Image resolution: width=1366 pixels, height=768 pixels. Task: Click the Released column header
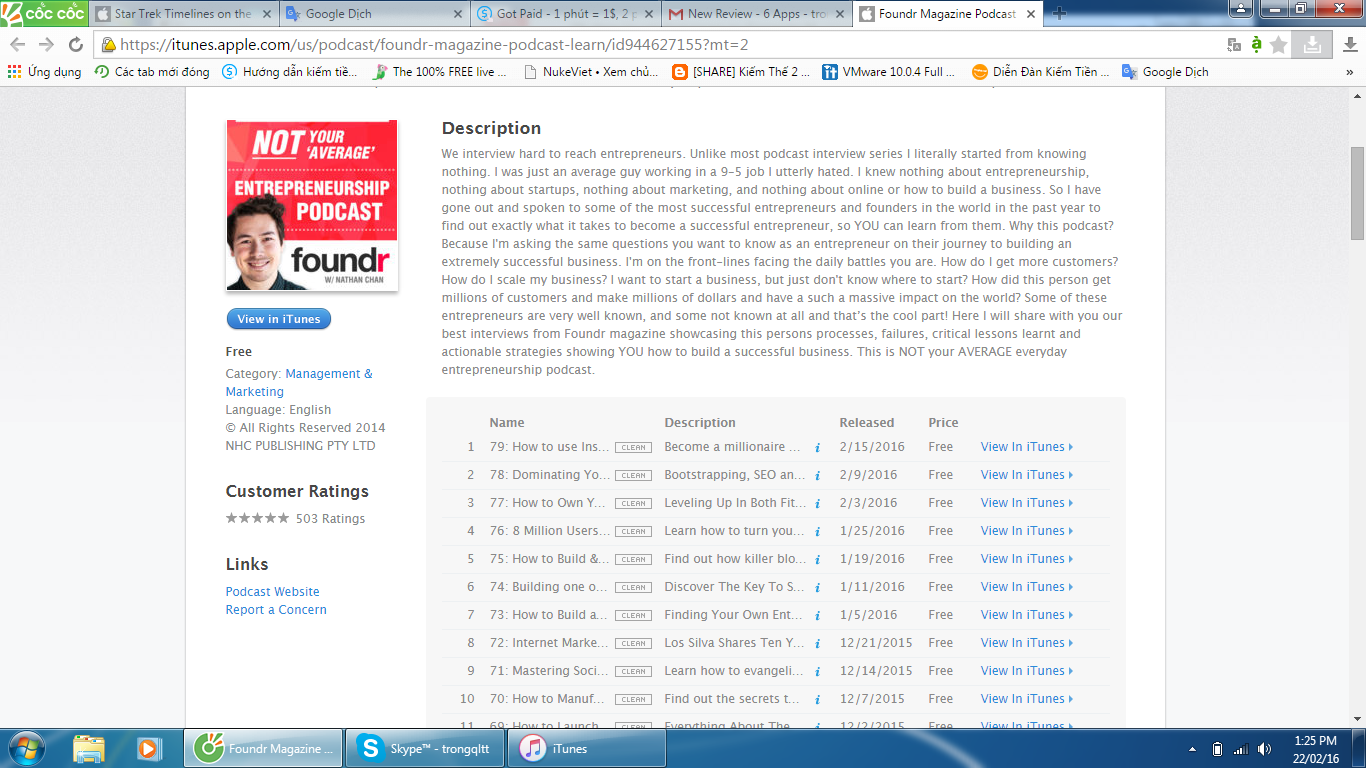867,423
